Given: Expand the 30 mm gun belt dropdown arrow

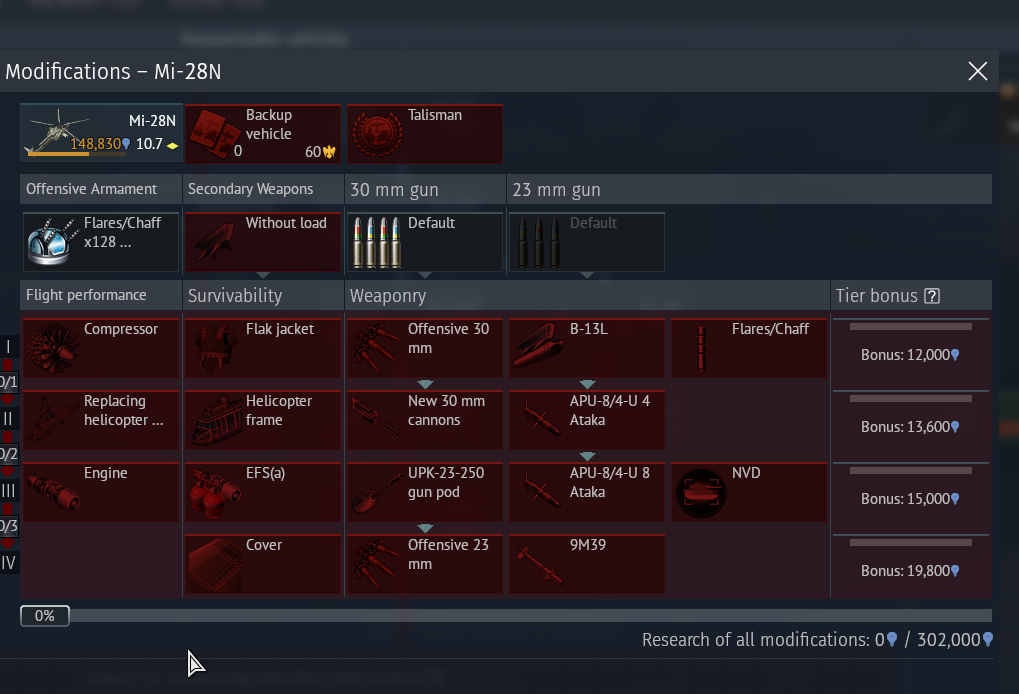Looking at the screenshot, I should pos(424,275).
